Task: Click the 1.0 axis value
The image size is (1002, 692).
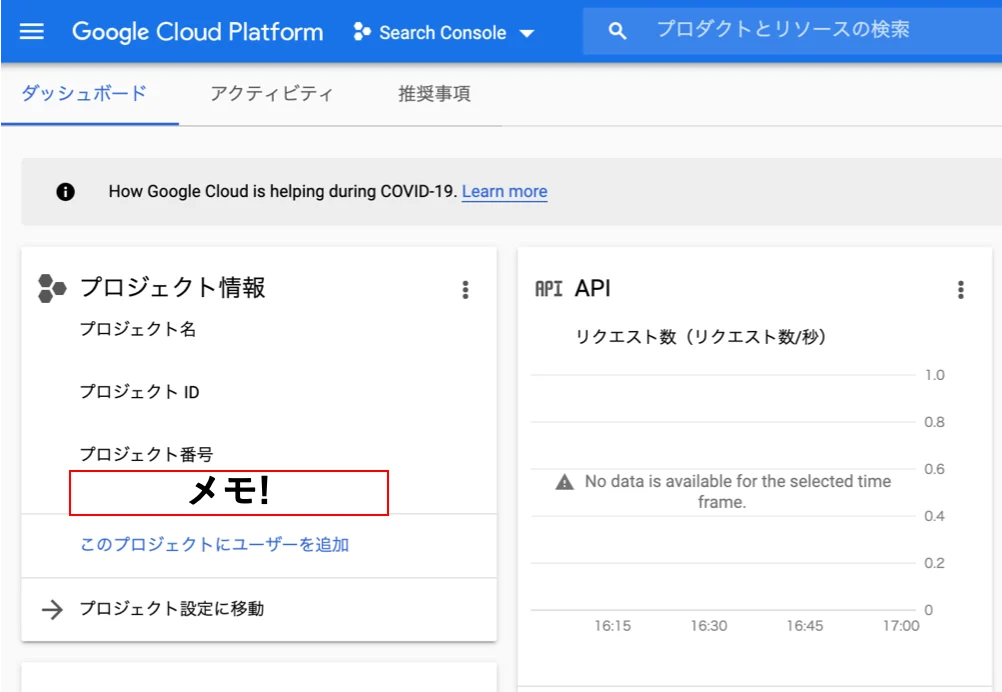Action: click(934, 375)
